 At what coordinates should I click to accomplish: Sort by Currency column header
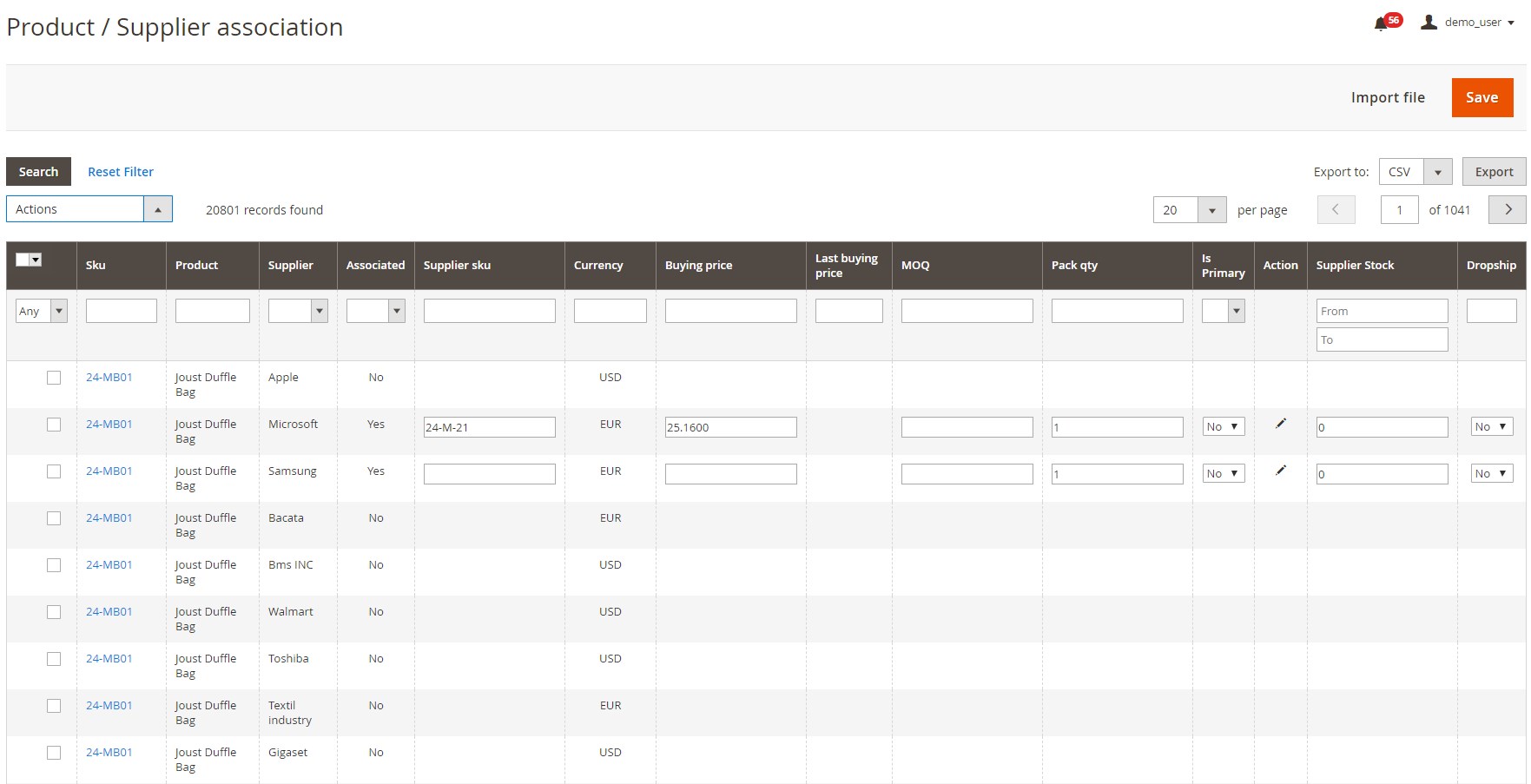click(x=598, y=265)
